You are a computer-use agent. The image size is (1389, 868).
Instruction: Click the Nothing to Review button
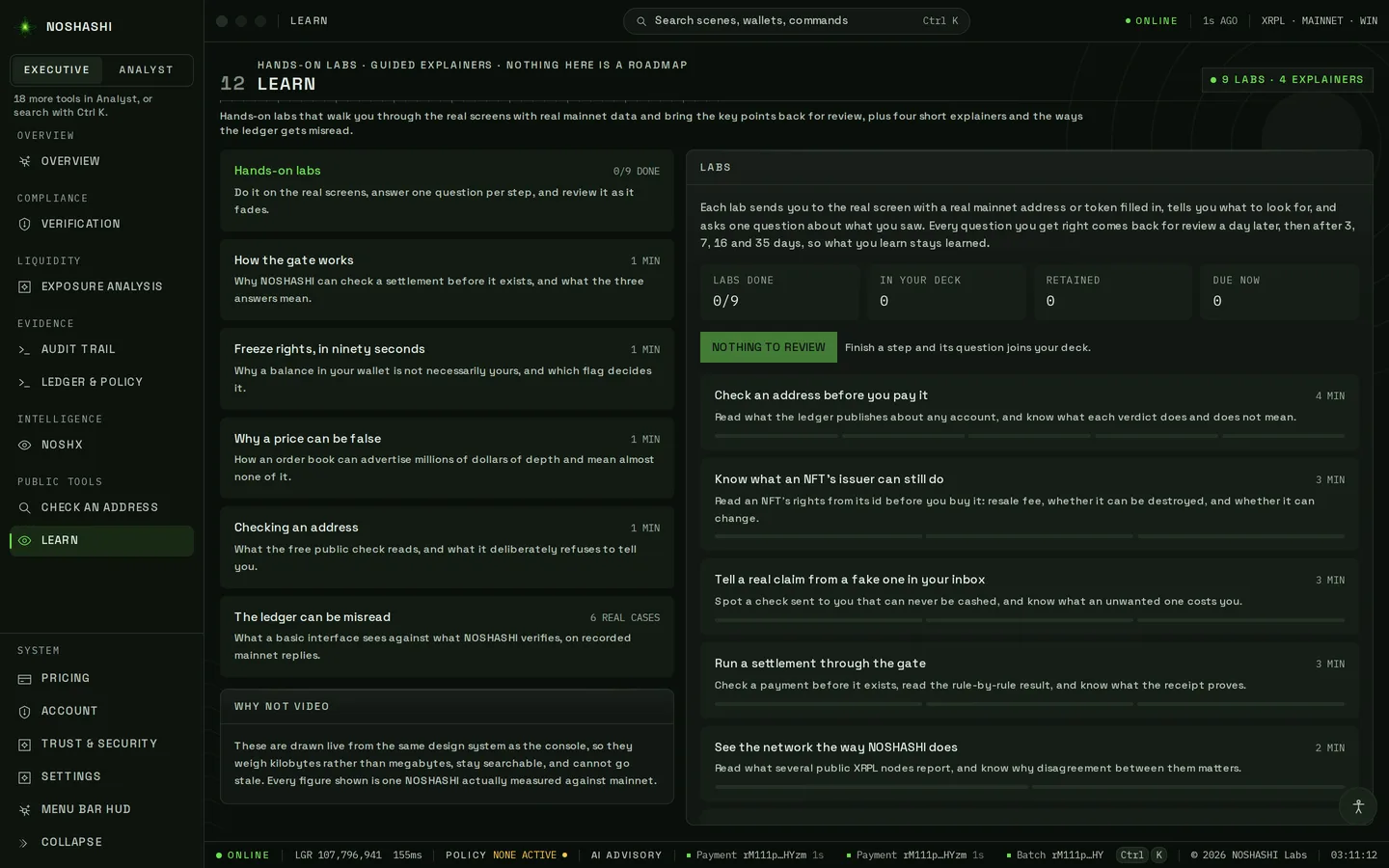[769, 347]
